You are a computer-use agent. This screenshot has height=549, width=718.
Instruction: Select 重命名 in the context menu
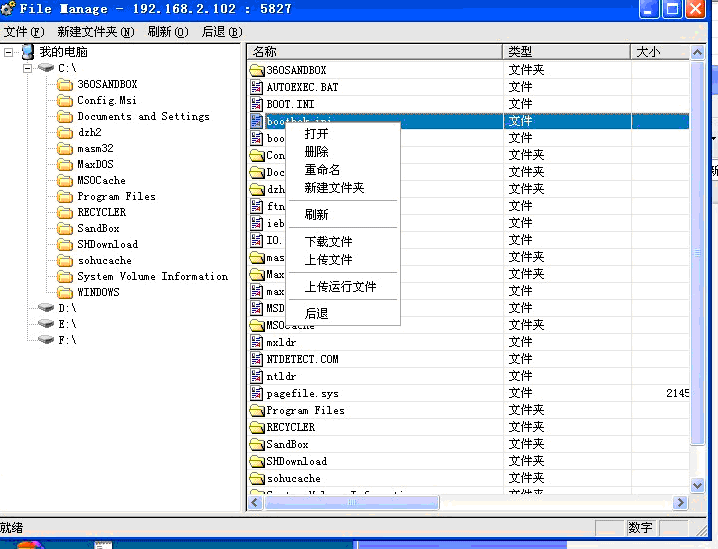(x=322, y=170)
